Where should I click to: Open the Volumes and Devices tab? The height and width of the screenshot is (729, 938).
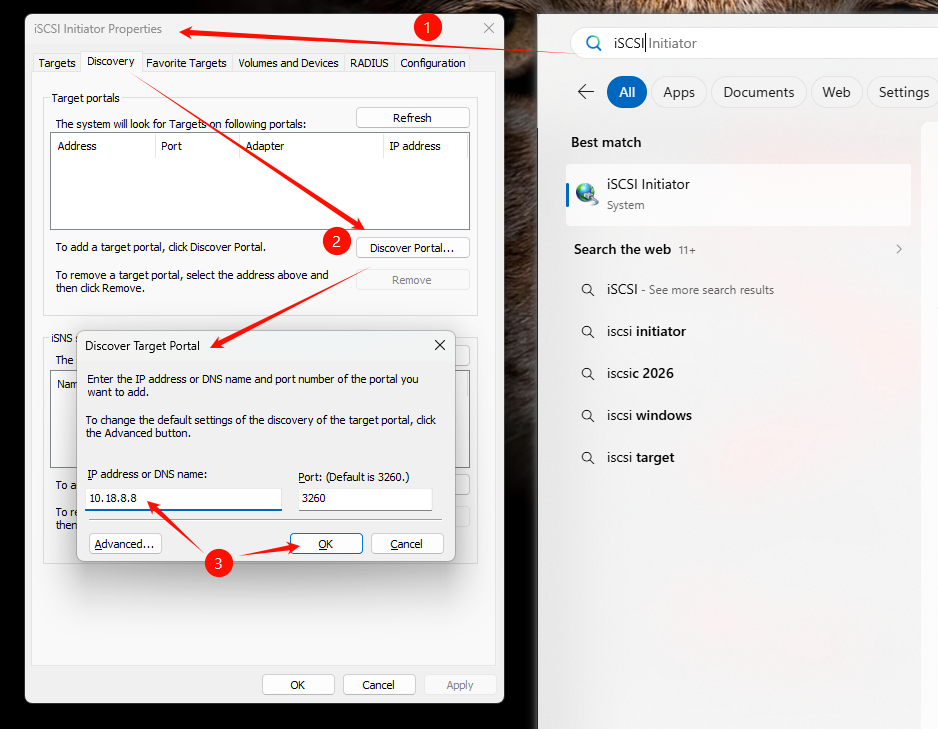pos(288,63)
